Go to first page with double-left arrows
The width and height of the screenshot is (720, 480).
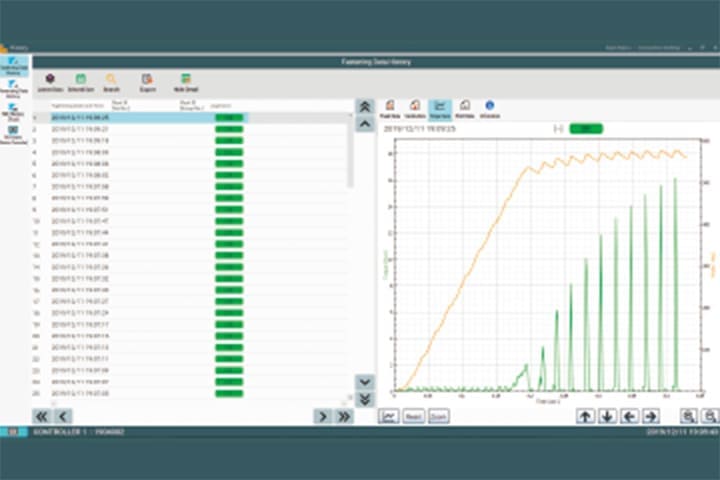click(42, 416)
